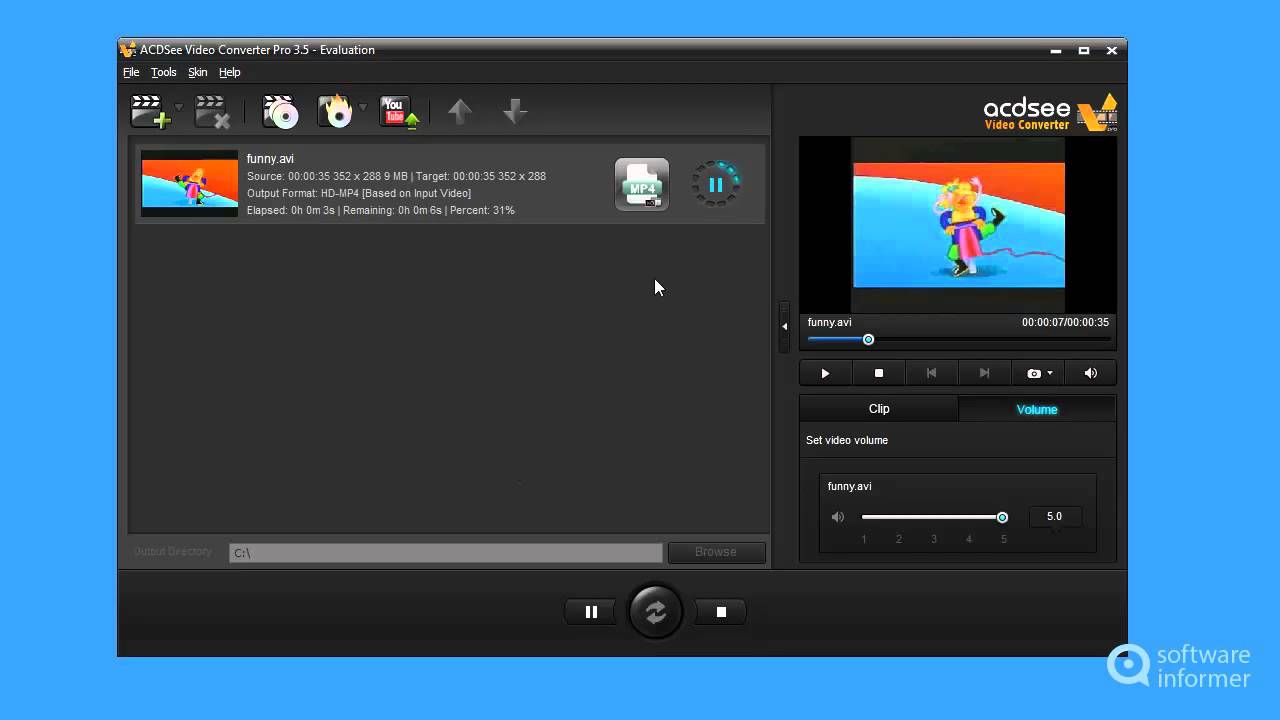Click the 00:00:07/00:00:35 time display
Screen dimensions: 1280x720
pos(1065,322)
